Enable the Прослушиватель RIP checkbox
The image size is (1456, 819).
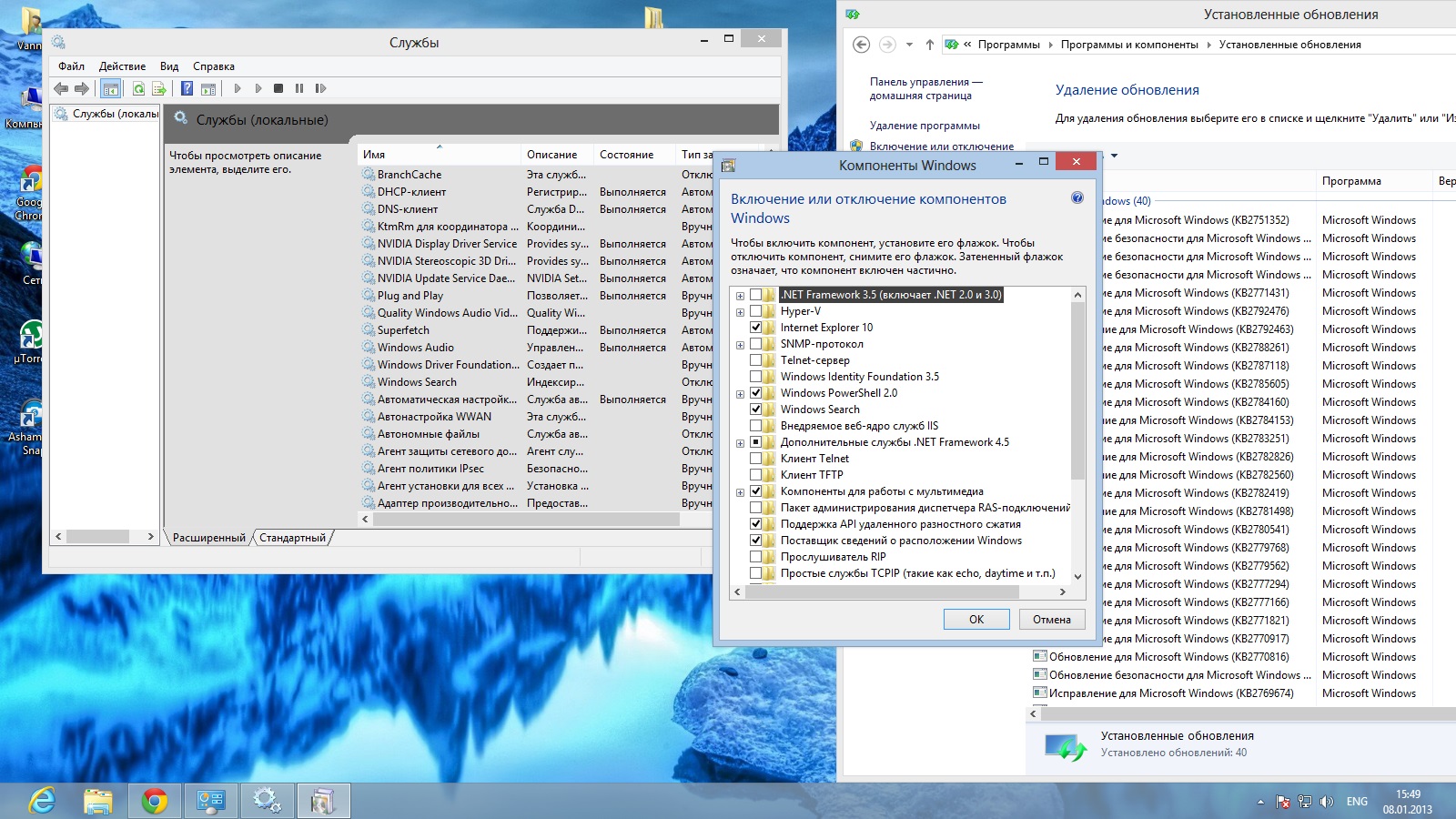click(755, 557)
